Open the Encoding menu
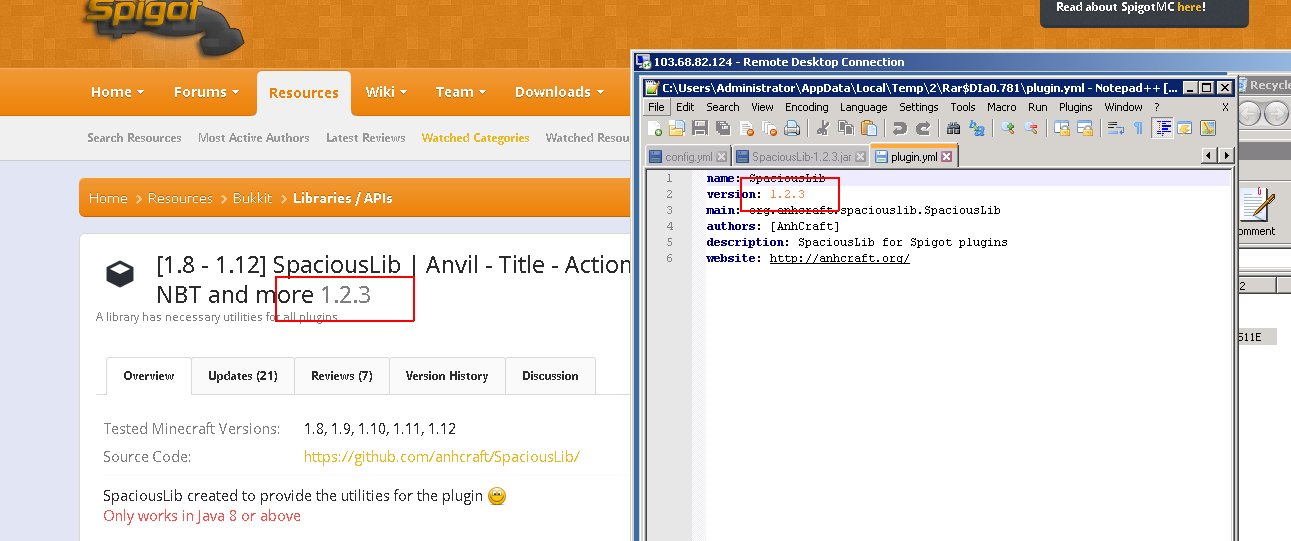Image resolution: width=1291 pixels, height=541 pixels. [x=807, y=107]
